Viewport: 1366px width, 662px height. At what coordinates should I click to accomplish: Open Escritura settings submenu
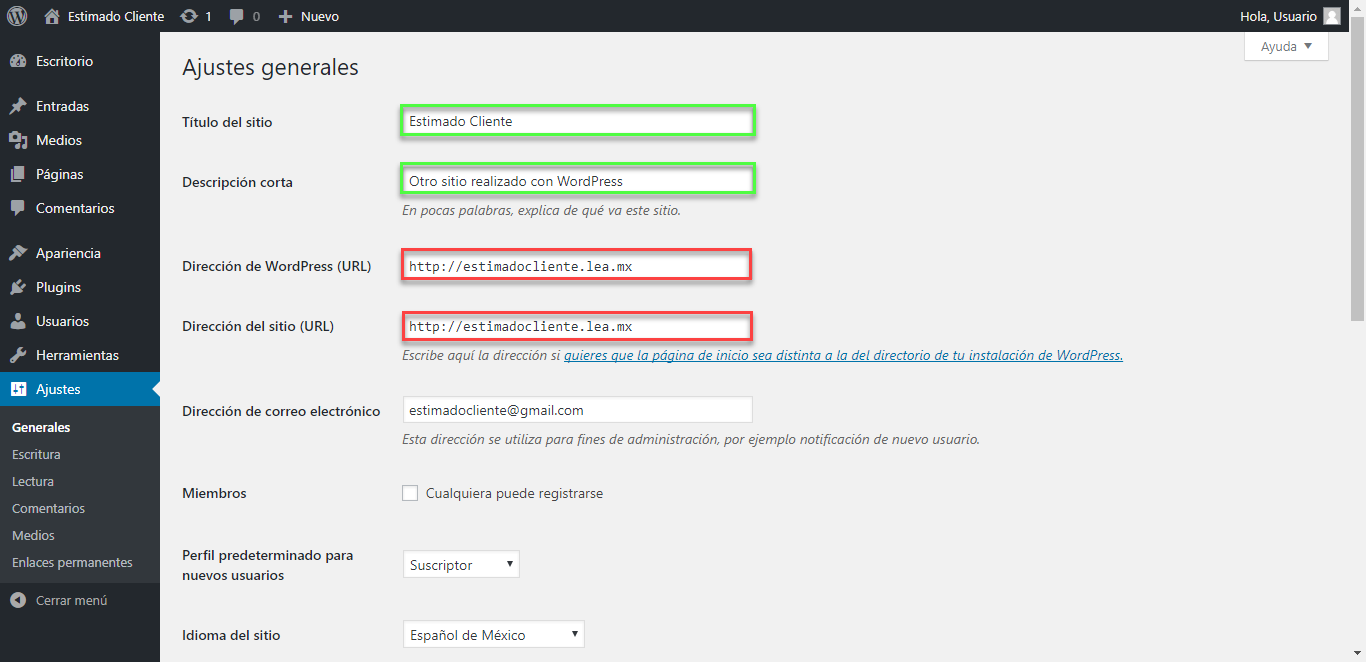pos(36,454)
